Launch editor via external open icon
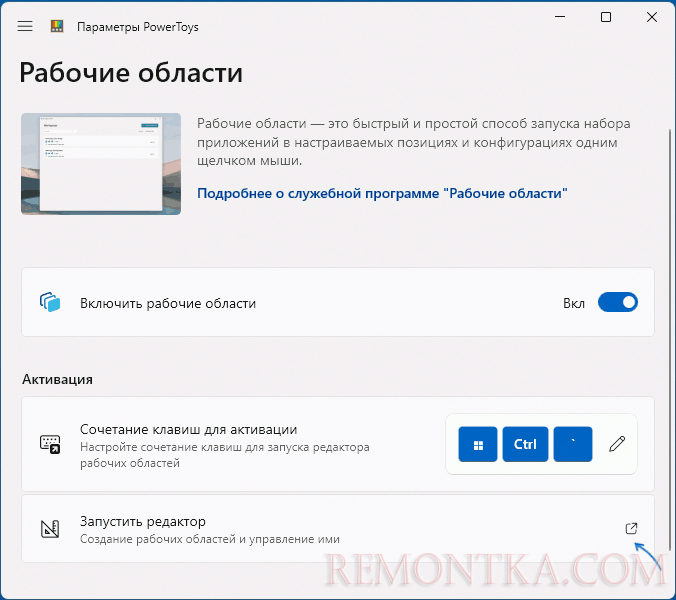The height and width of the screenshot is (600, 676). [x=631, y=528]
